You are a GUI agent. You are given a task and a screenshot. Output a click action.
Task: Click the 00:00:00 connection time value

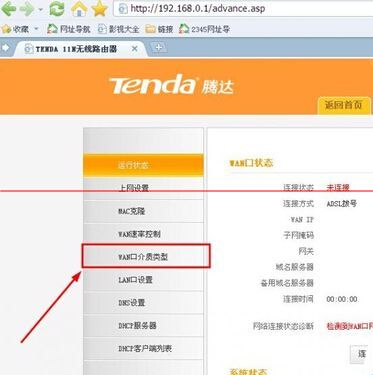pos(342,299)
